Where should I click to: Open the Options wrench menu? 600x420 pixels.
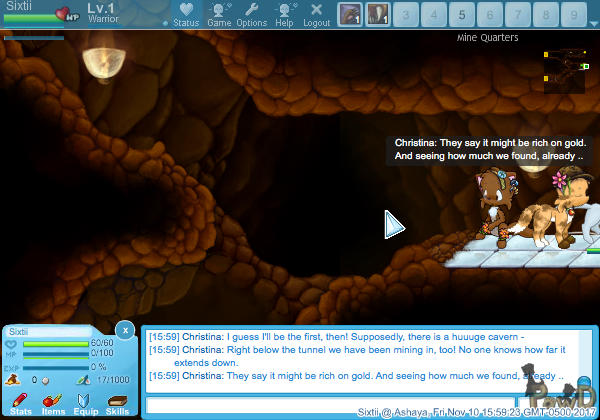tap(251, 13)
